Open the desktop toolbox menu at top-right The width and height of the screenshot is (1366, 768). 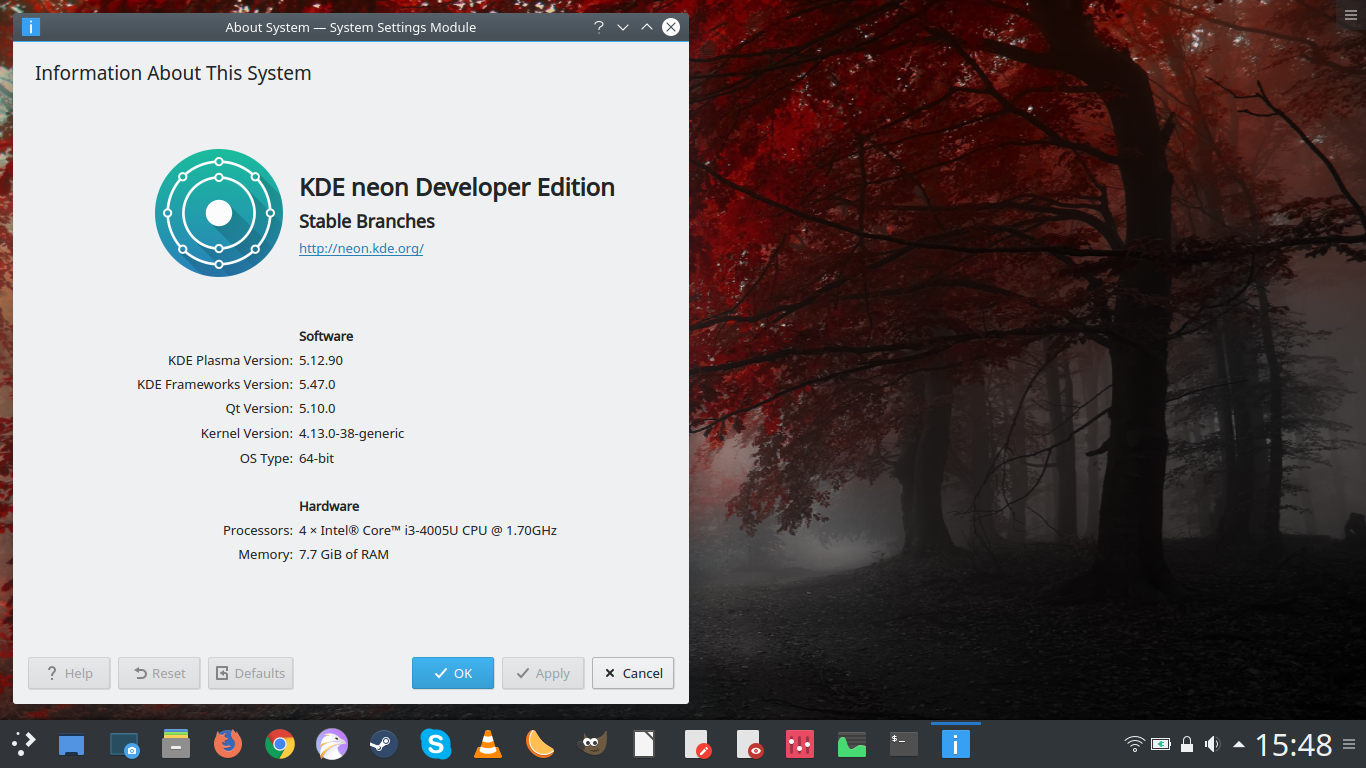point(1351,13)
